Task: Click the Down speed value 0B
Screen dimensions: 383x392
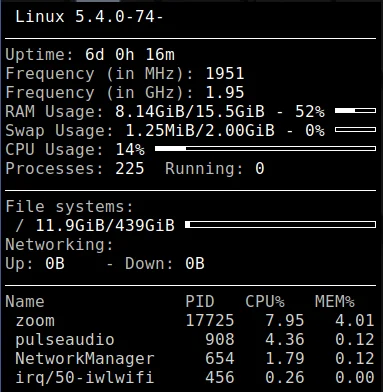Action: point(195,264)
